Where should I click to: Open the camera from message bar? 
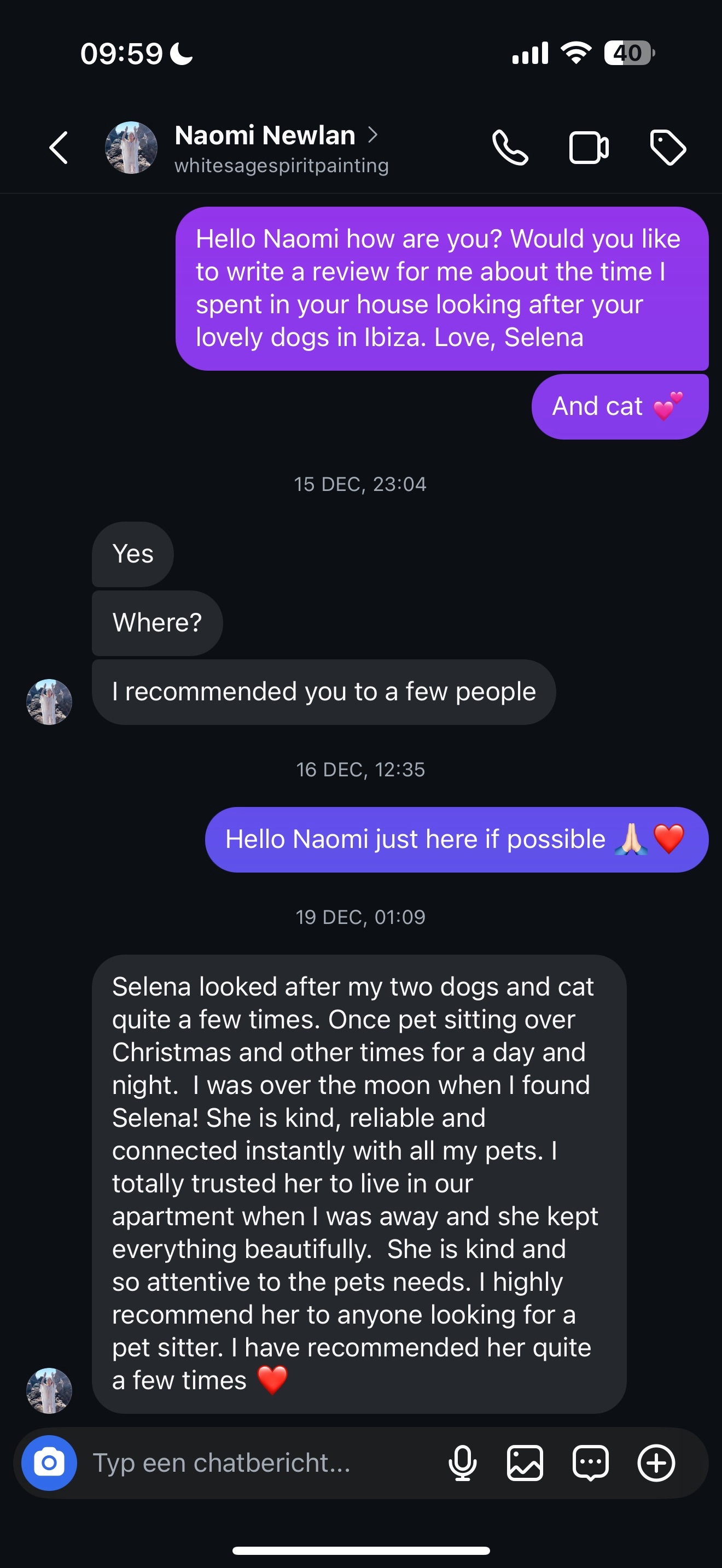pyautogui.click(x=49, y=1462)
